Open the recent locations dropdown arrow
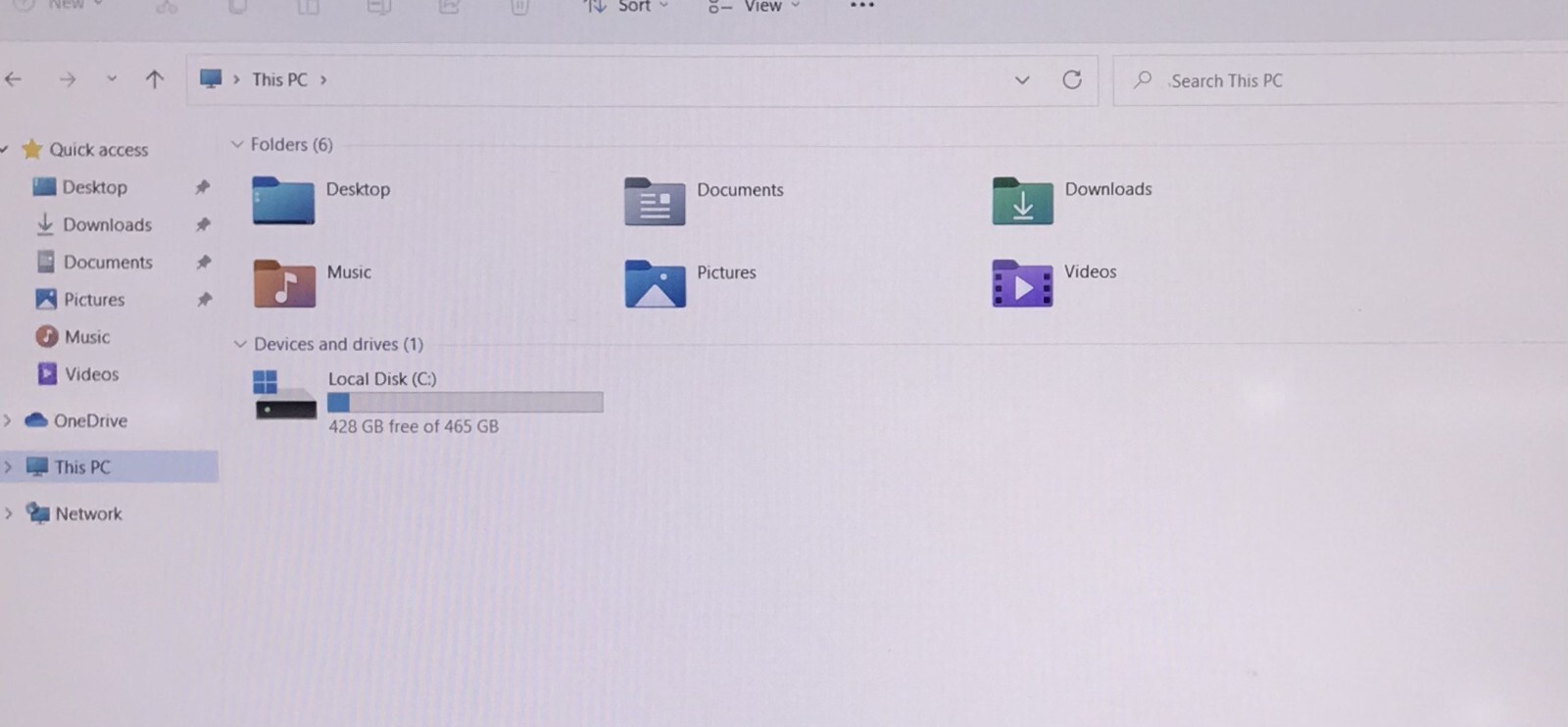Viewport: 1568px width, 727px height. [112, 79]
